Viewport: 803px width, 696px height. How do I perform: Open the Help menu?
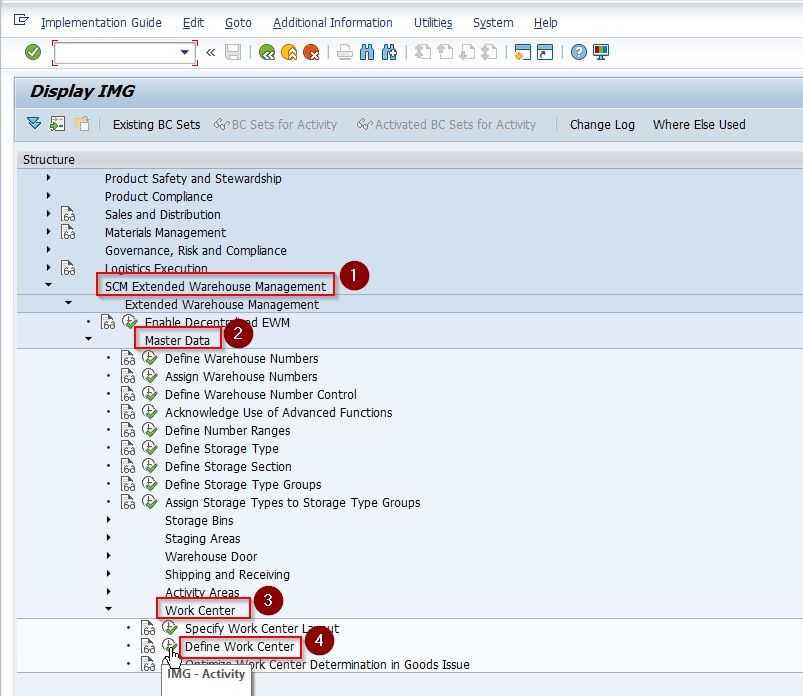tap(545, 23)
